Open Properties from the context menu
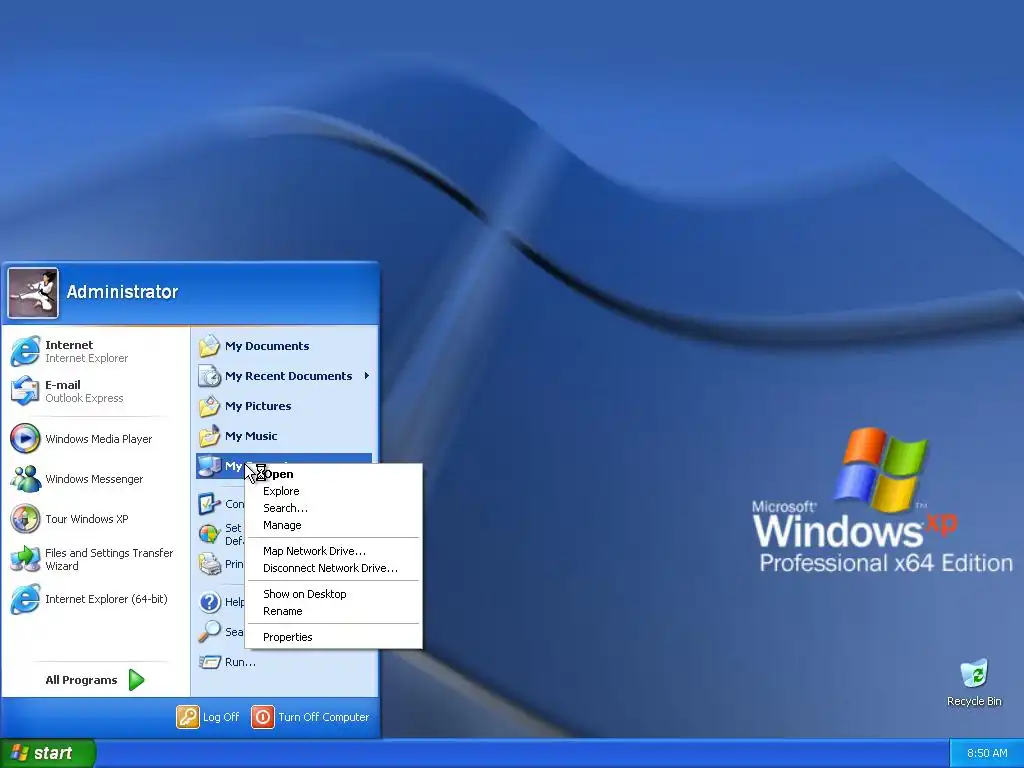The height and width of the screenshot is (768, 1024). 334,637
